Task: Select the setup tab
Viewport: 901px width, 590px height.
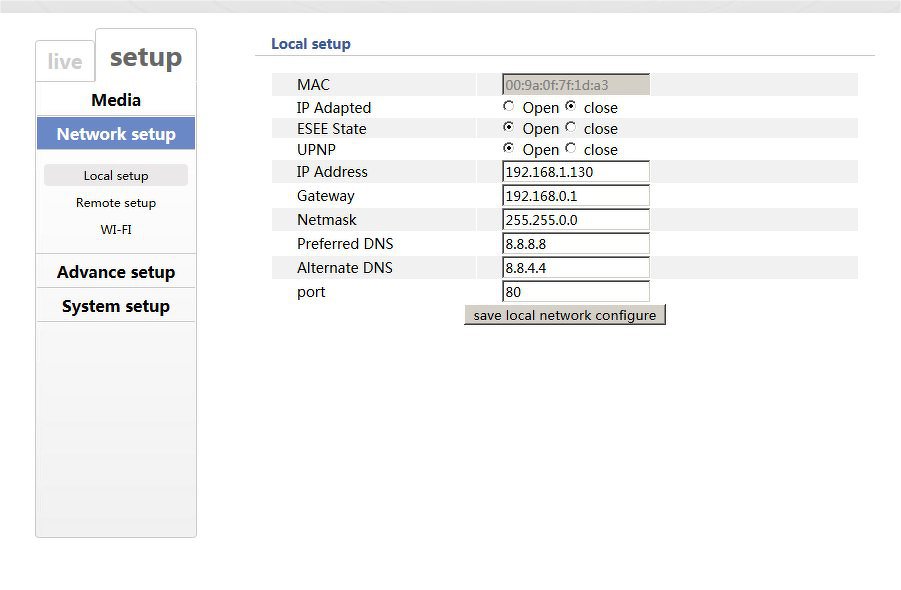Action: [x=146, y=58]
